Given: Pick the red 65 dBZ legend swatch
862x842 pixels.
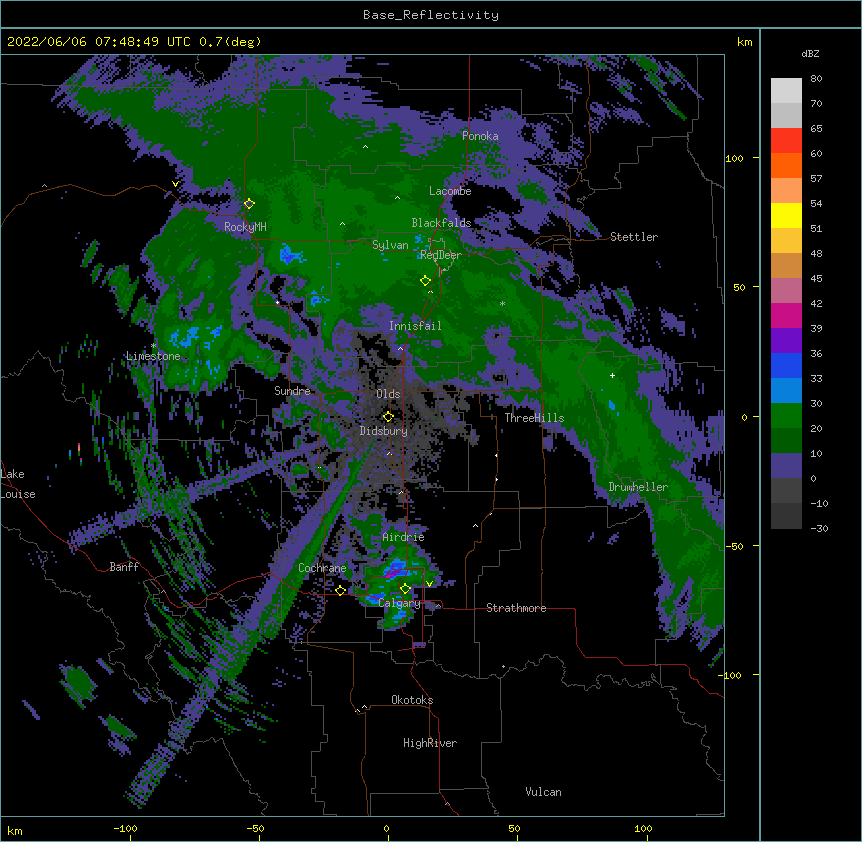Looking at the screenshot, I should click(786, 140).
